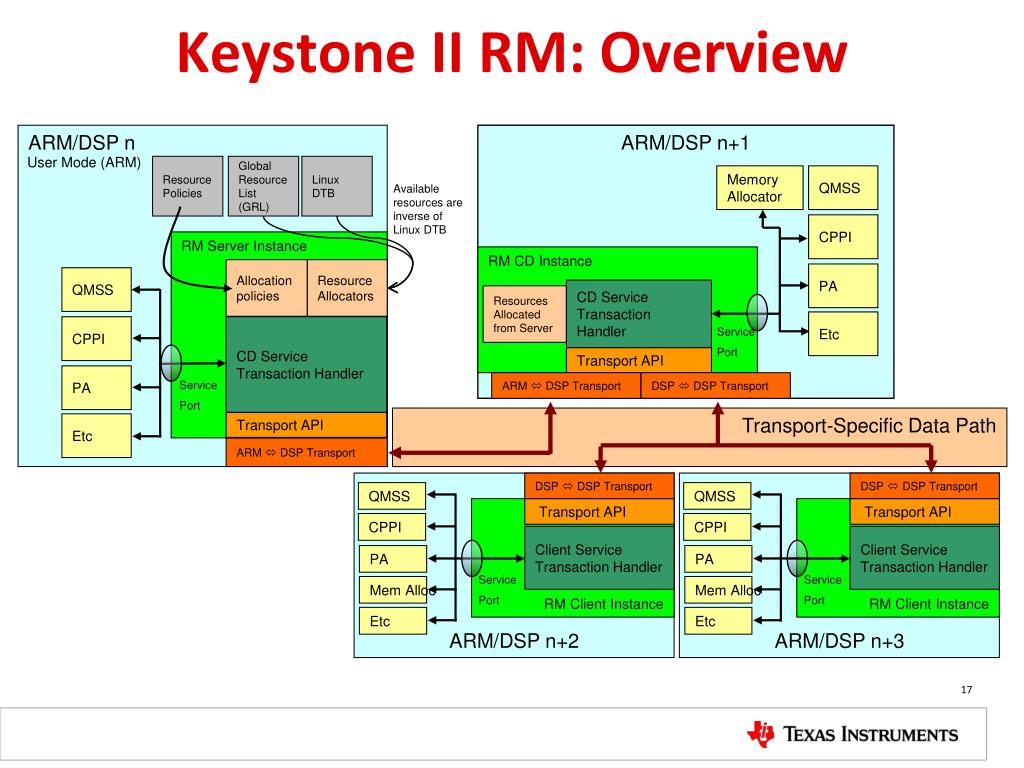Select the CPPI box in ARM/DSP n

coord(97,338)
